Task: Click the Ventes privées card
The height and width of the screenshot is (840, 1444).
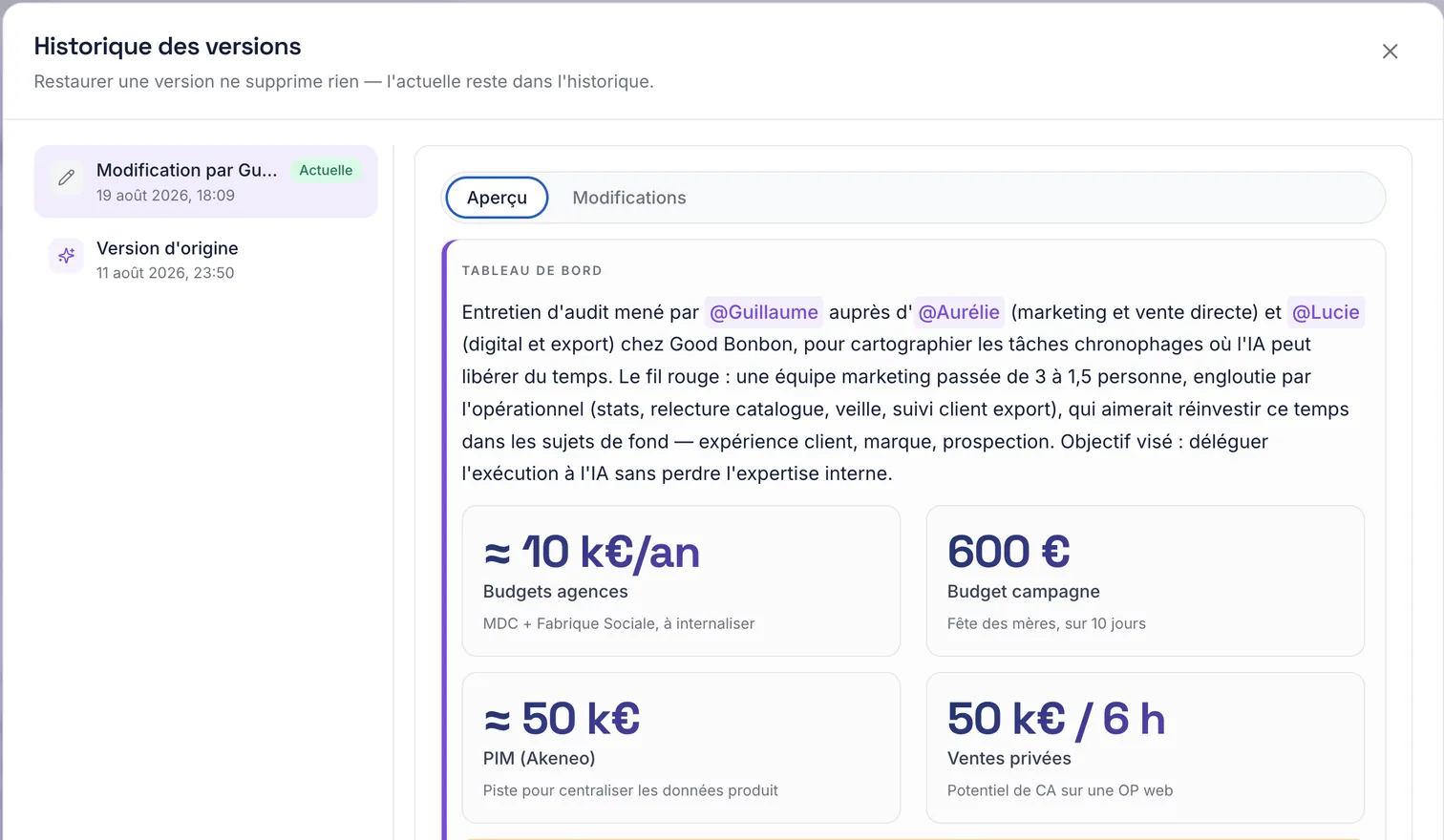Action: pos(1145,747)
